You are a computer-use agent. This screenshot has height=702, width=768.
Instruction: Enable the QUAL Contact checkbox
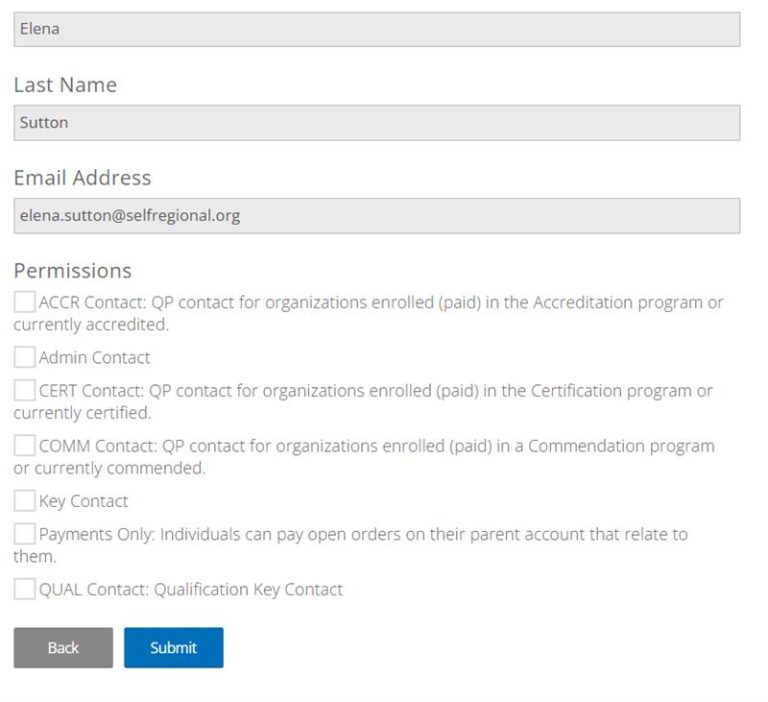tap(24, 589)
